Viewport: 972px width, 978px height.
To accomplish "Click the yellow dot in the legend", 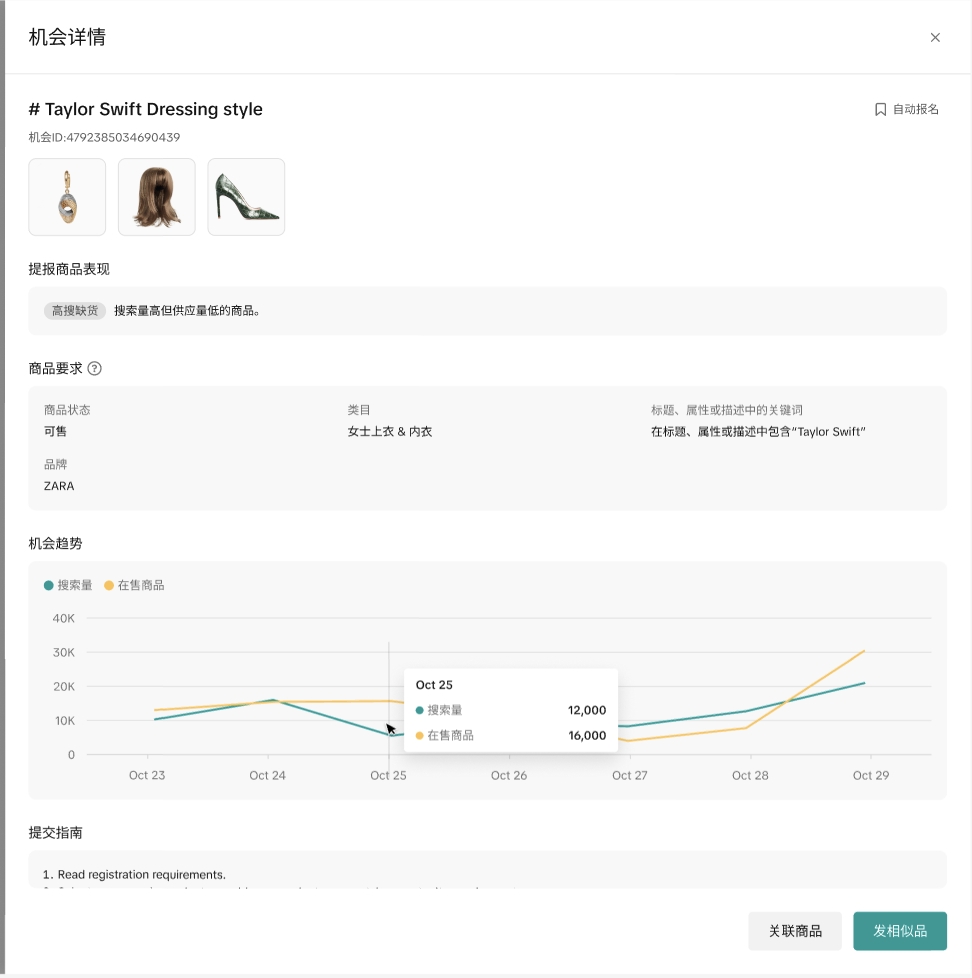I will [x=110, y=585].
